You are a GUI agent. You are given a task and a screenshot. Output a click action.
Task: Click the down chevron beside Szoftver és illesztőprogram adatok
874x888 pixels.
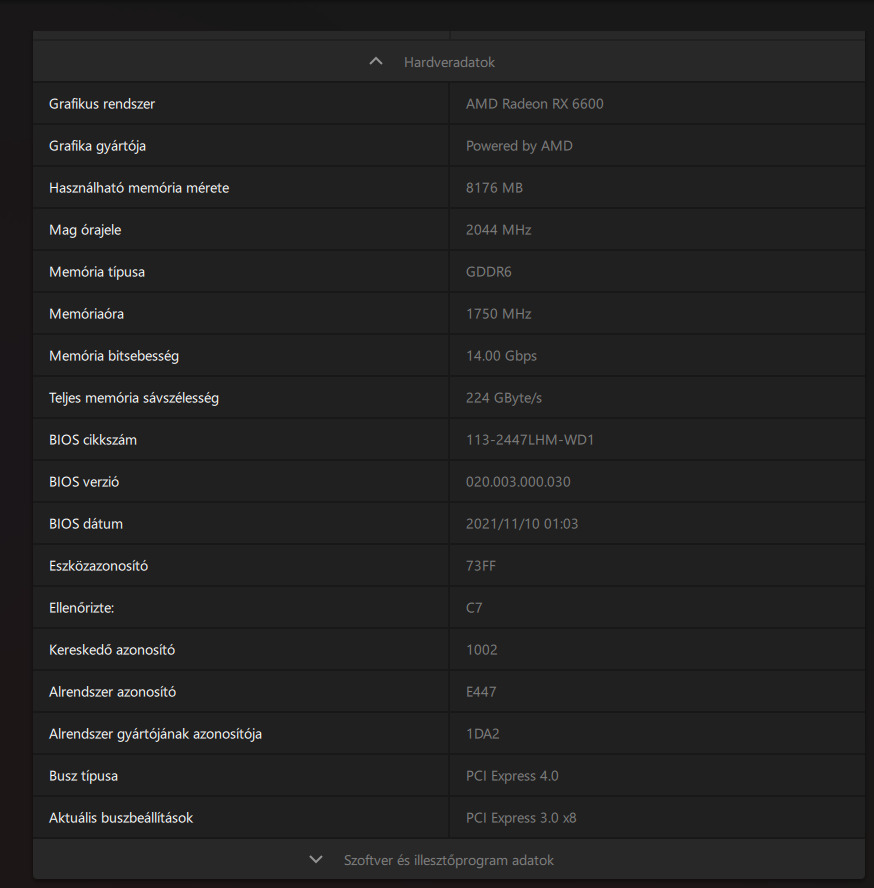click(316, 860)
